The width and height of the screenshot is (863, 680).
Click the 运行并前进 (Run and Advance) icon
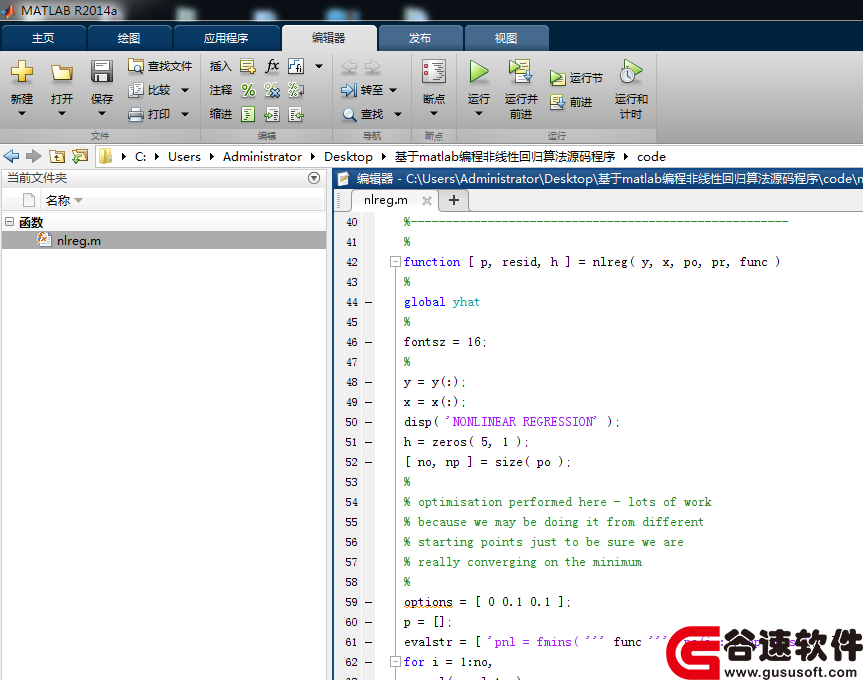tap(520, 71)
